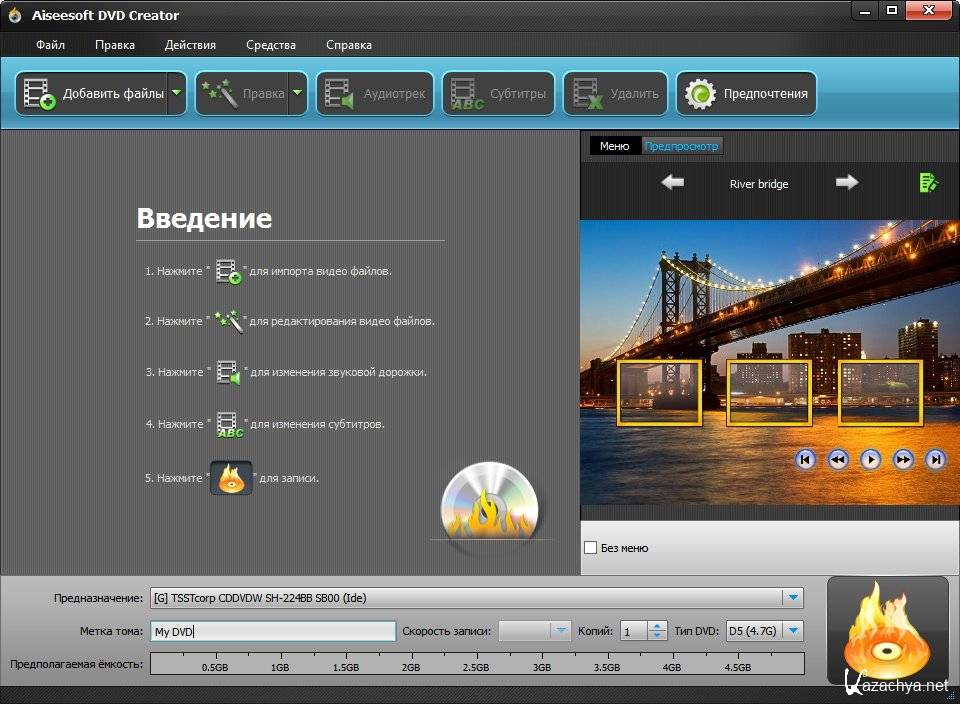Viewport: 960px width, 704px height.
Task: Go to previous menu template arrow
Action: pos(673,182)
